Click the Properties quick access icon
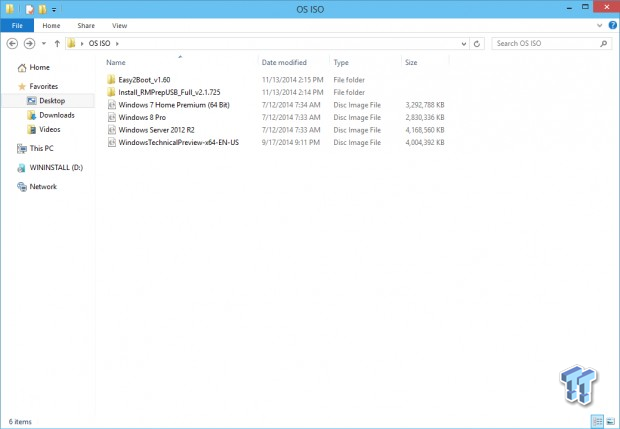620x429 pixels. tap(30, 9)
